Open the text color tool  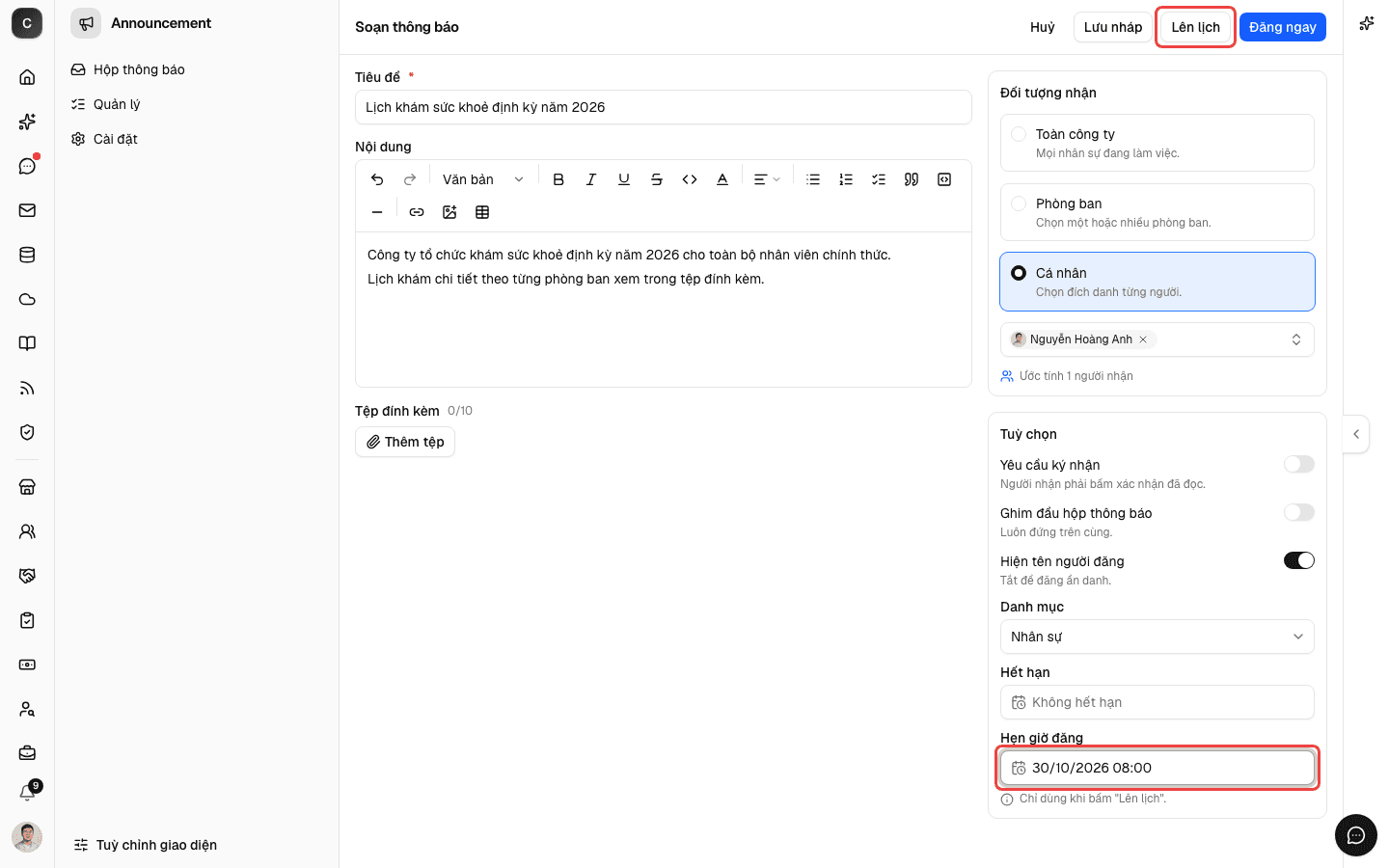pos(722,179)
